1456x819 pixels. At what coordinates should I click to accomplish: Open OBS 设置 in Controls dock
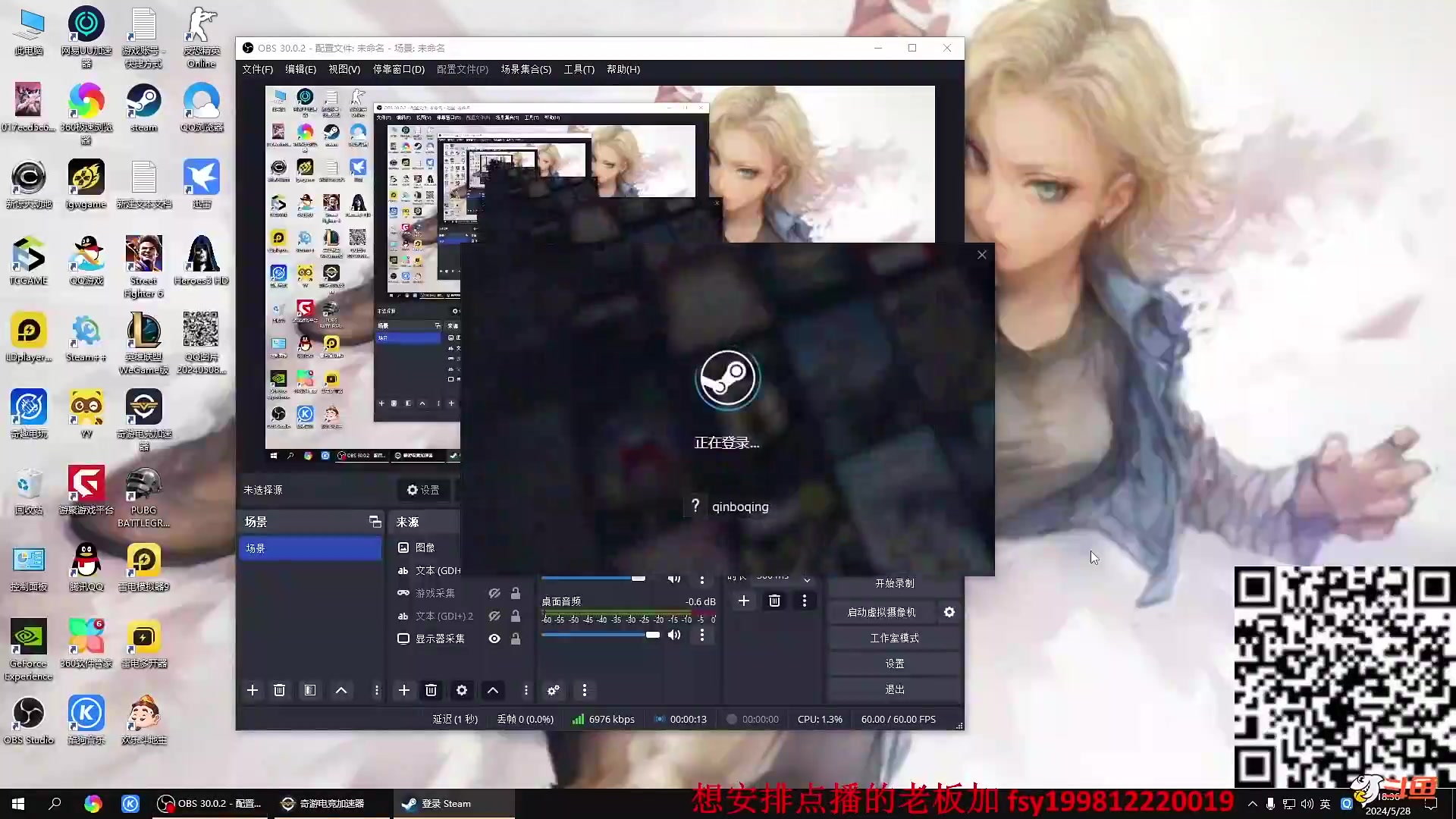point(894,664)
